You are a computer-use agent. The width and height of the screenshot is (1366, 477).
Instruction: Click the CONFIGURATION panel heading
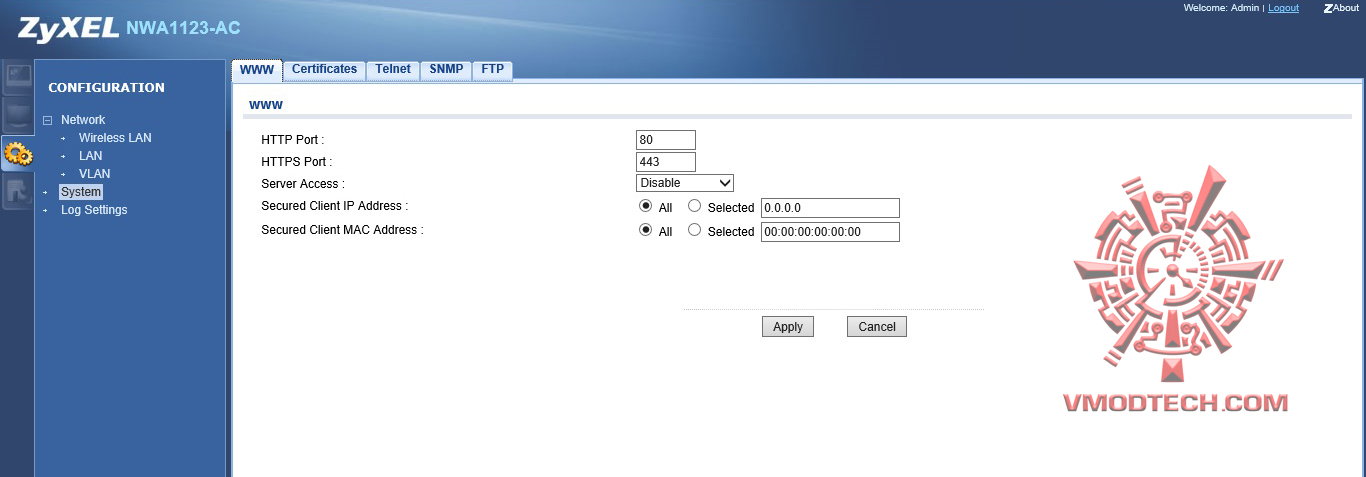pos(106,88)
